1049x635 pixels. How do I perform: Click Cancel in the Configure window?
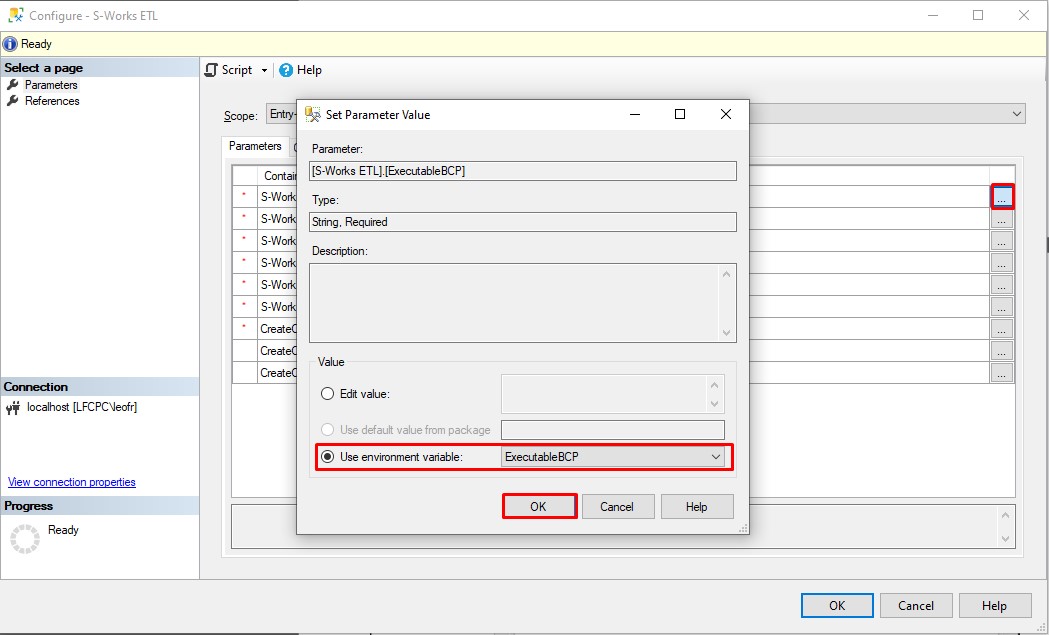(x=916, y=606)
